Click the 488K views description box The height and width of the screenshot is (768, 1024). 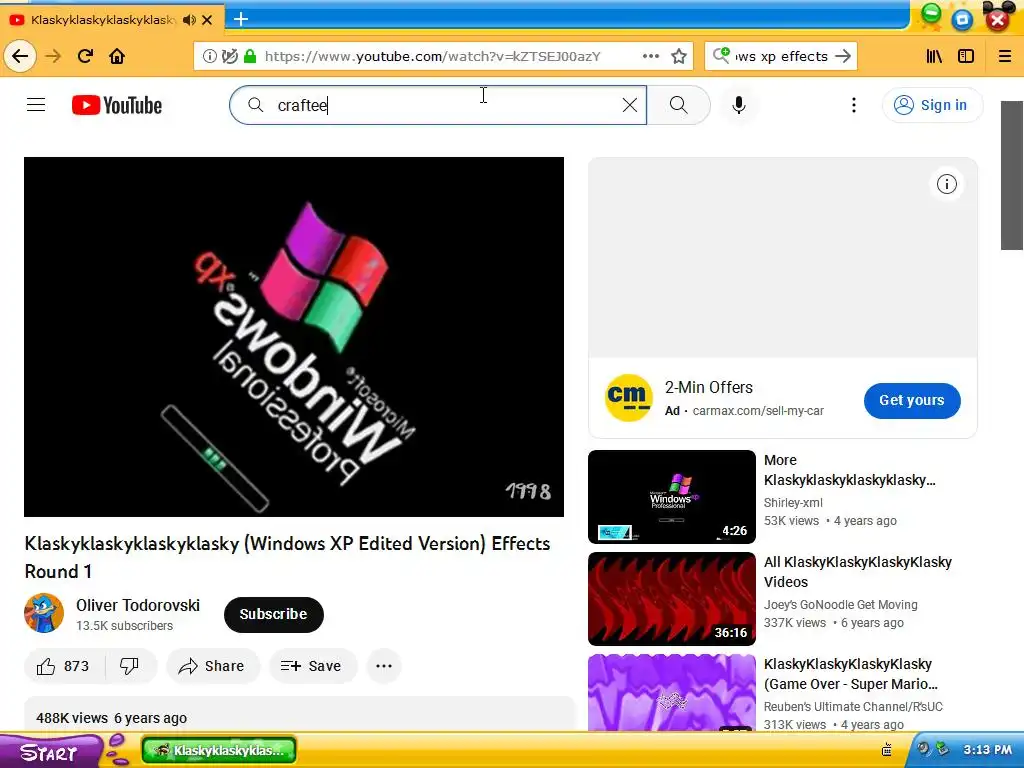coord(299,714)
